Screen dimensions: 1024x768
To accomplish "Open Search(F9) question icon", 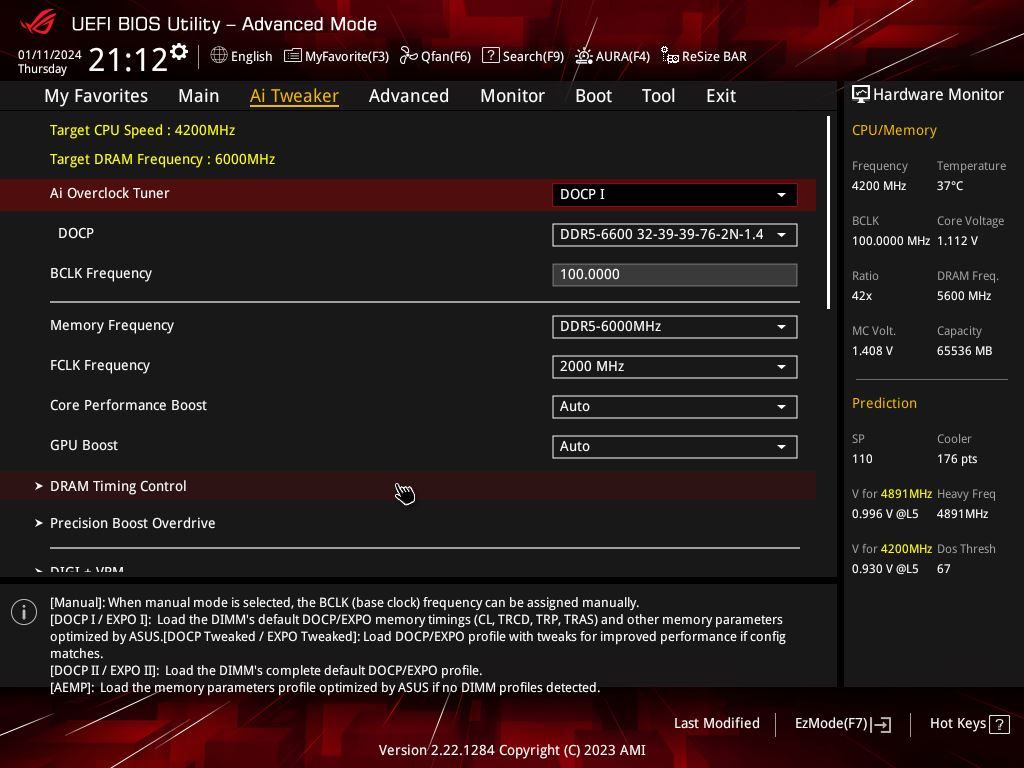I will point(490,56).
